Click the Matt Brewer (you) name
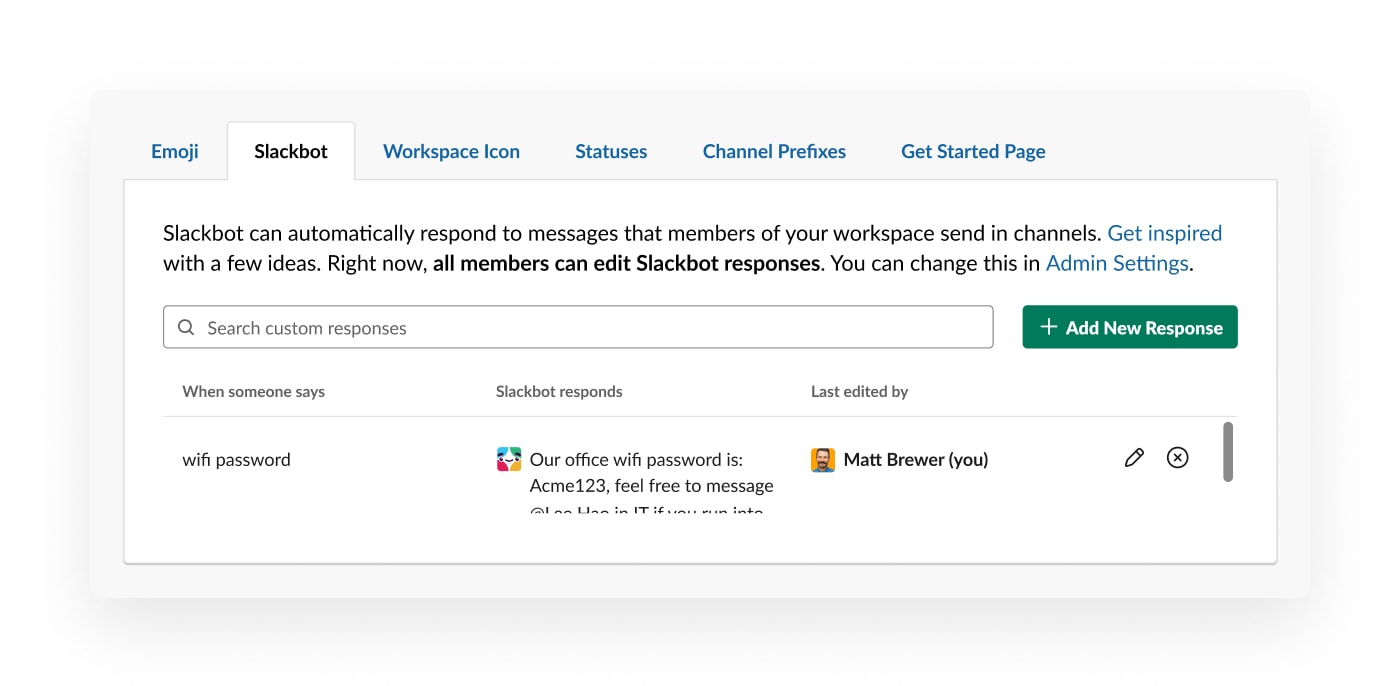The width and height of the screenshot is (1400, 686). click(x=915, y=460)
